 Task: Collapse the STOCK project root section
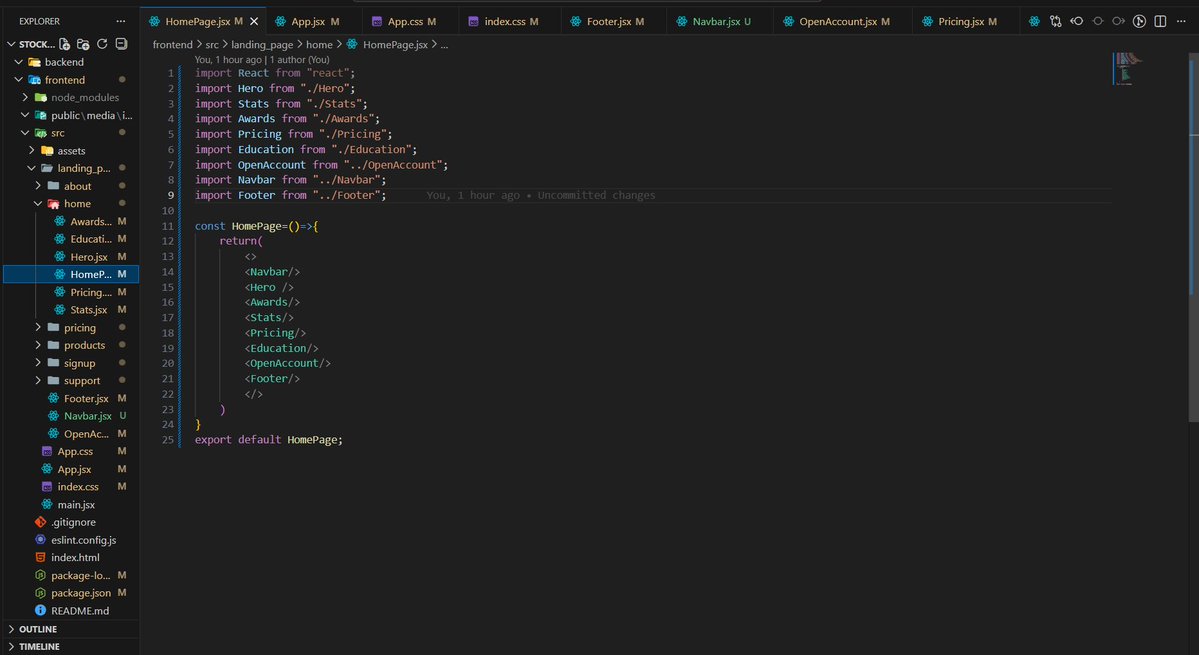(x=11, y=44)
